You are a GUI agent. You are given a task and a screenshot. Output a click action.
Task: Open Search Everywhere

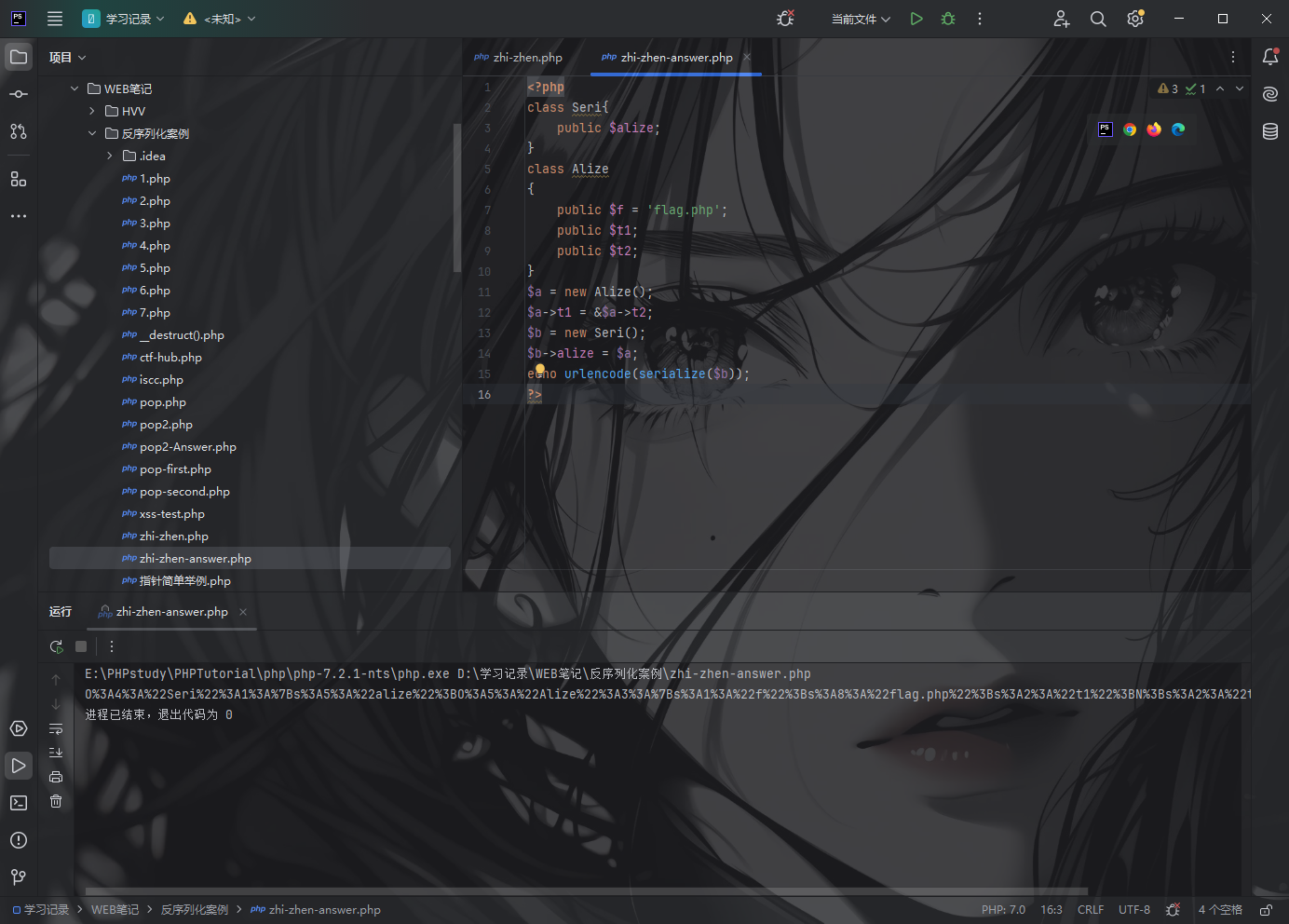pyautogui.click(x=1098, y=19)
